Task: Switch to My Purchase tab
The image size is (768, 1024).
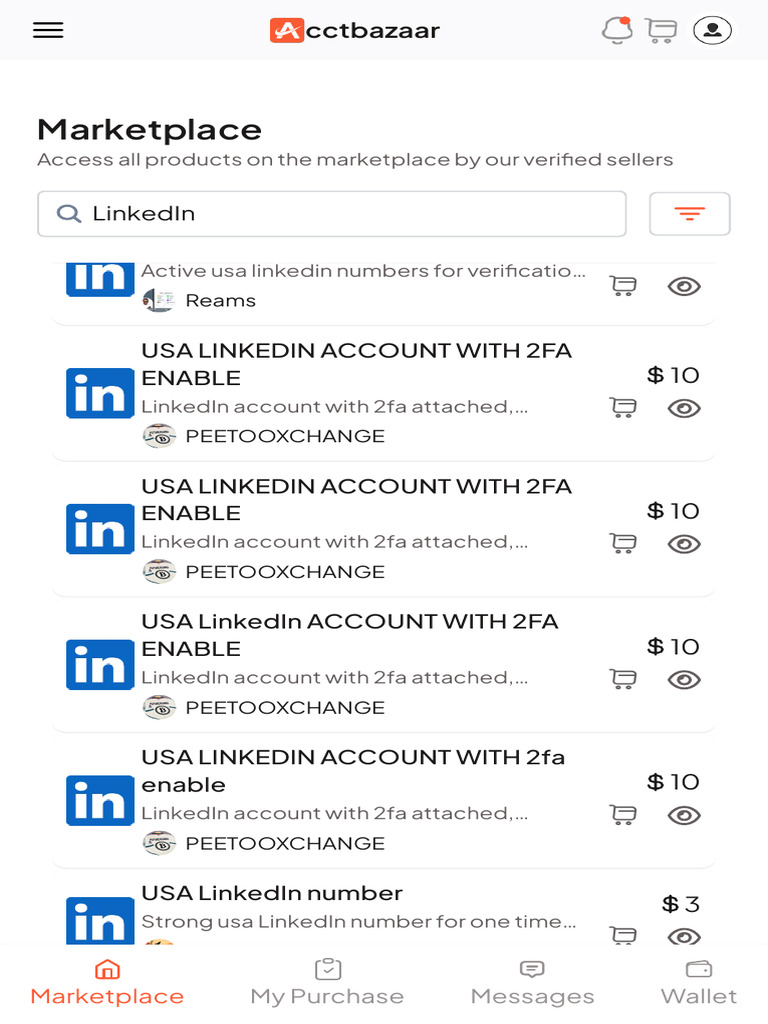Action: [327, 982]
